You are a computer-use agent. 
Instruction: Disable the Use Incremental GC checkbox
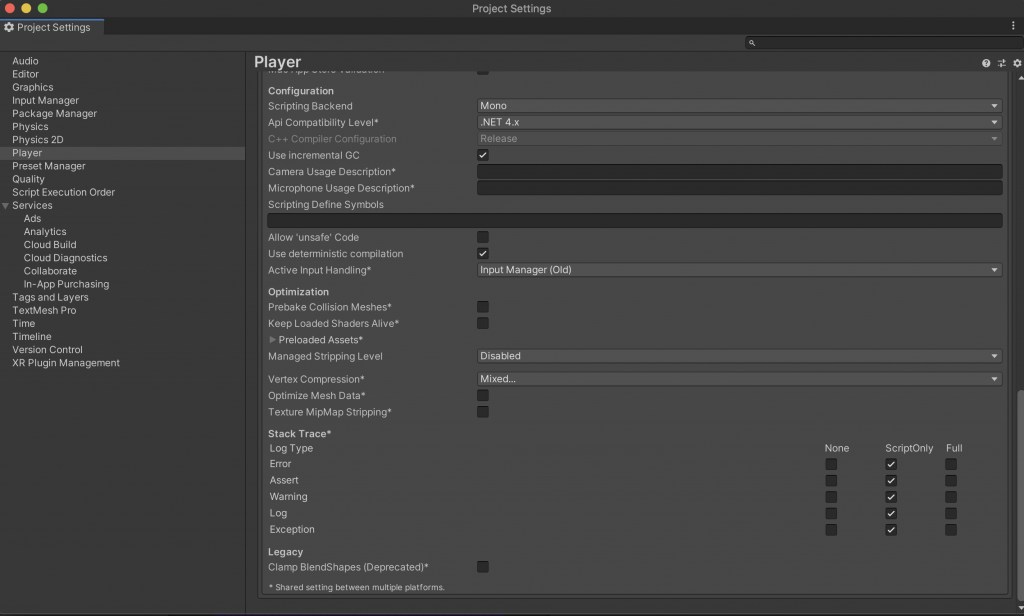point(483,155)
